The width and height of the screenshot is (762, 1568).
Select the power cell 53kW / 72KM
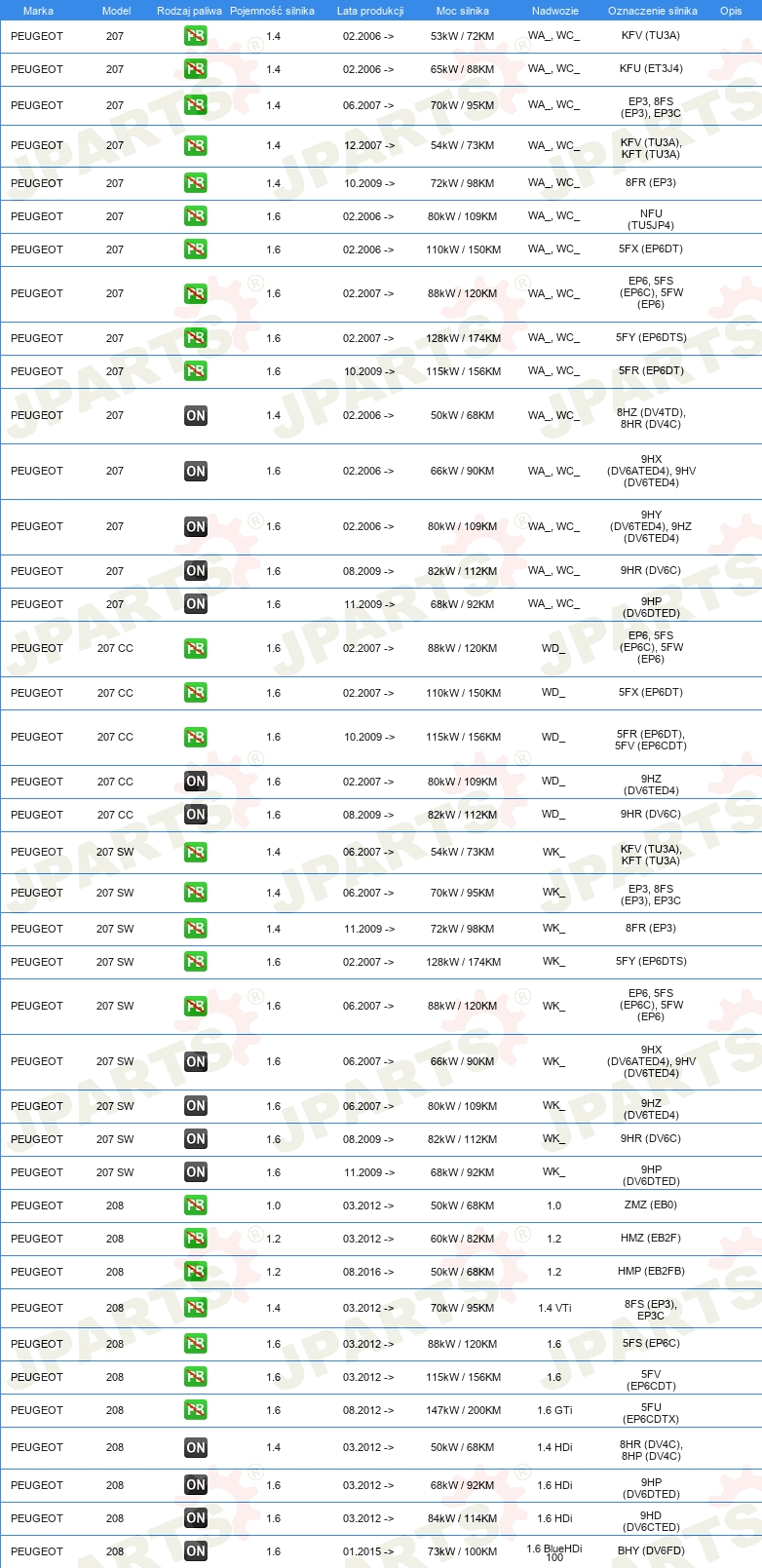tap(463, 36)
